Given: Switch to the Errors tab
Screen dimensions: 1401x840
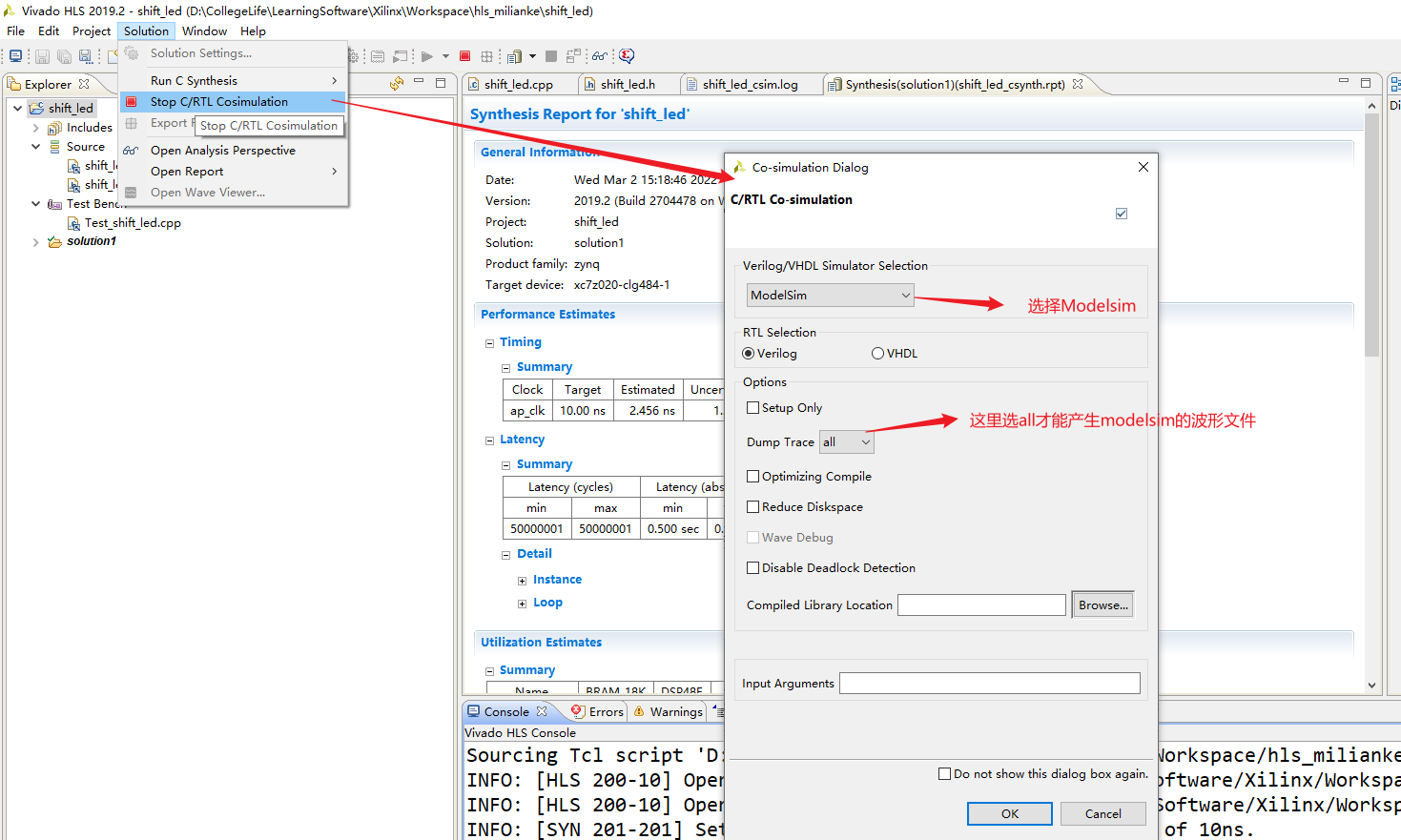Looking at the screenshot, I should (597, 711).
